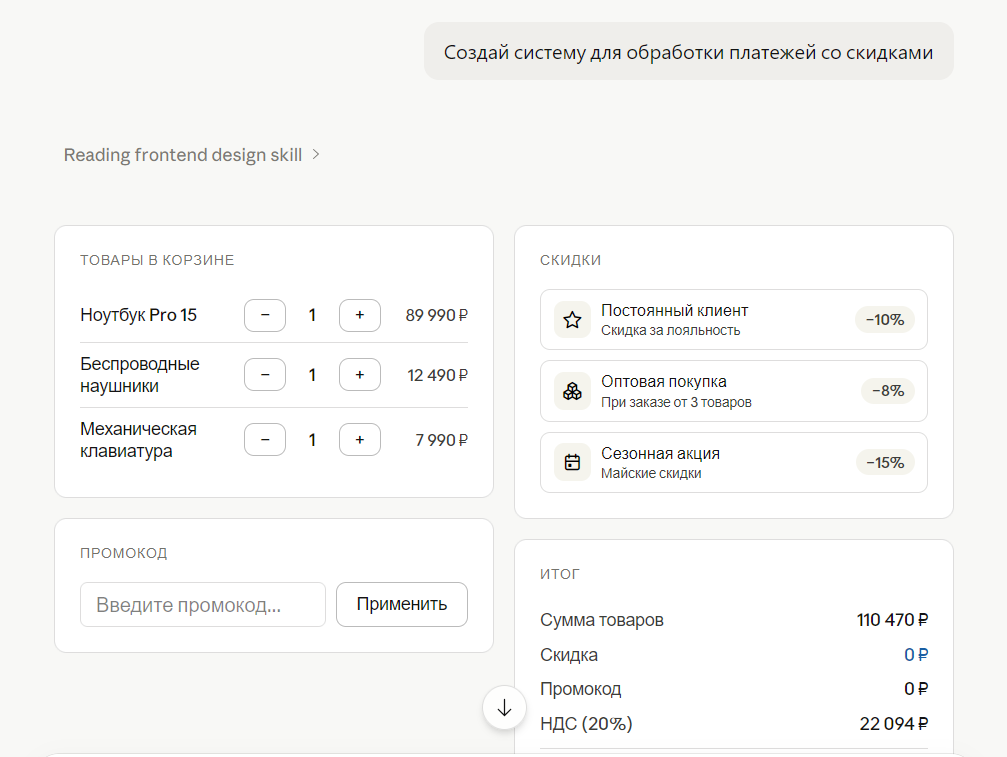This screenshot has width=1007, height=757.
Task: Click the 12 490 ₽ headphones price
Action: coord(437,375)
